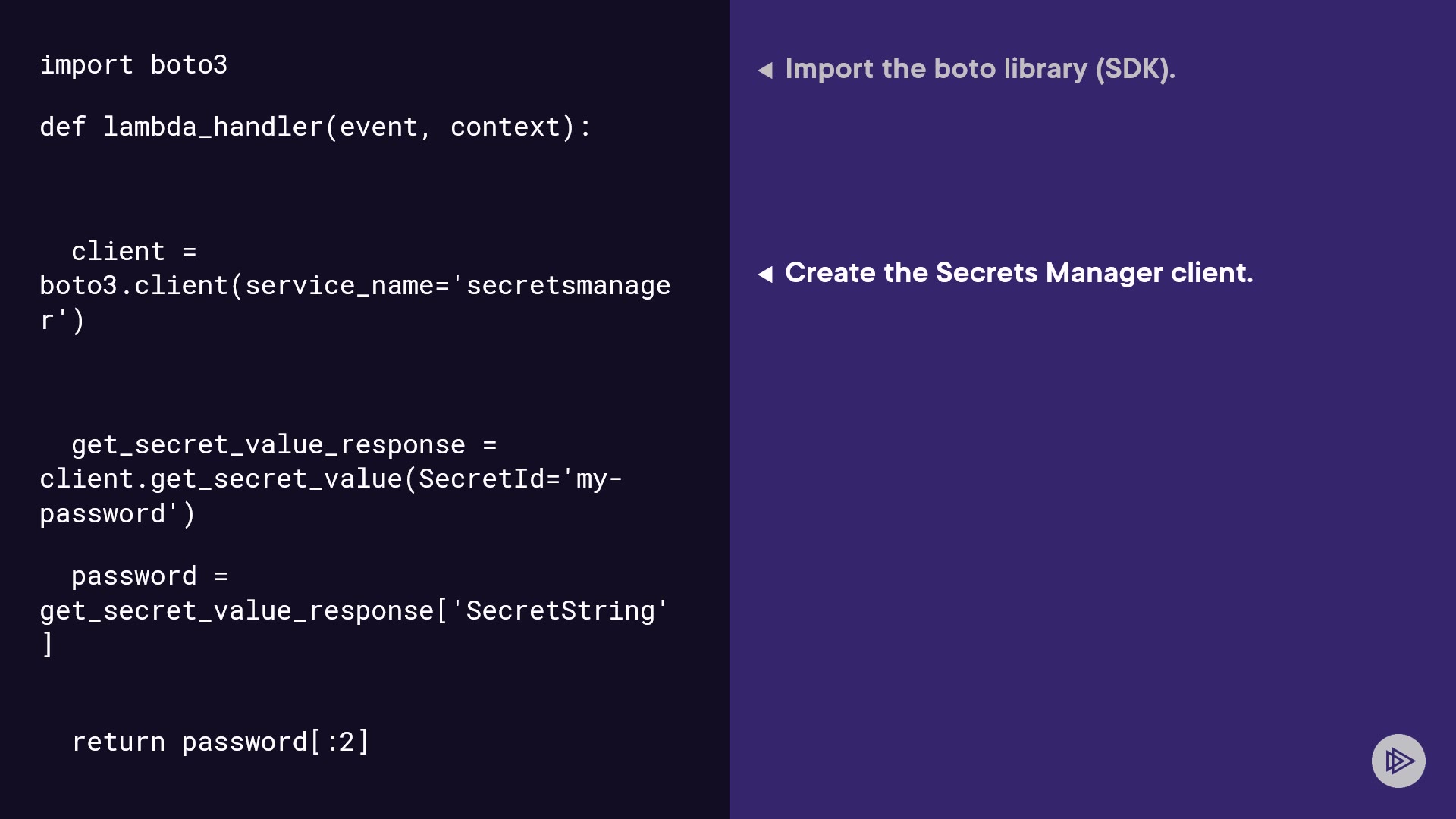Click the arrow beside the Import boto note
Screen dimensions: 1456x819
pos(765,71)
